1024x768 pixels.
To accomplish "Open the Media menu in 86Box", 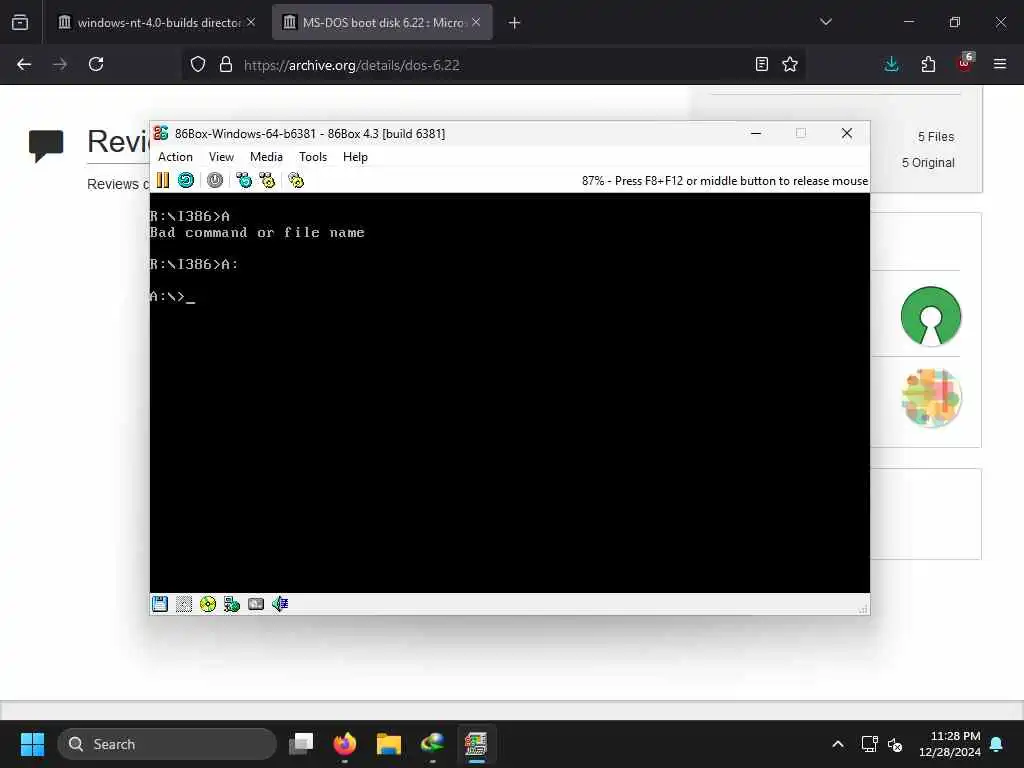I will (x=266, y=157).
